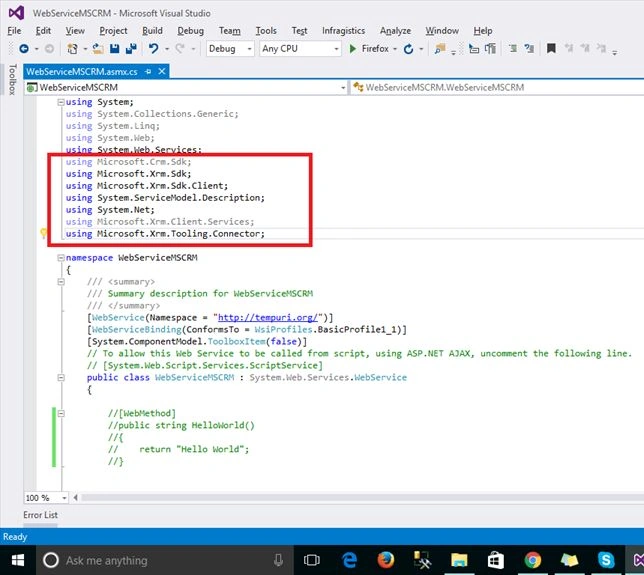Click the Redo arrow icon
The image size is (644, 575).
tap(180, 49)
